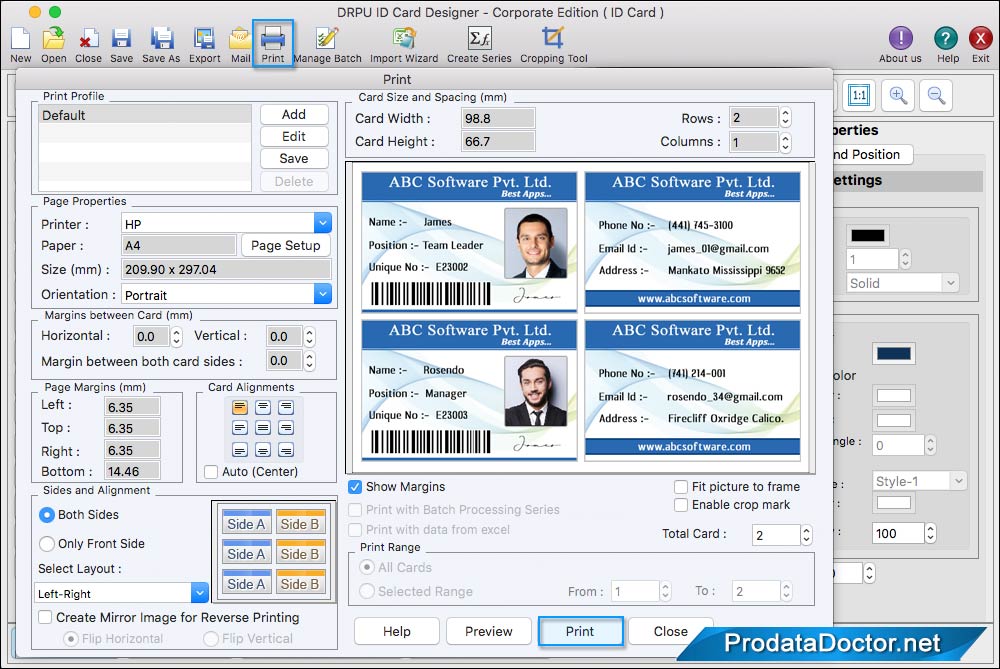
Task: Uncheck the Show Margins checkbox
Action: pos(355,487)
